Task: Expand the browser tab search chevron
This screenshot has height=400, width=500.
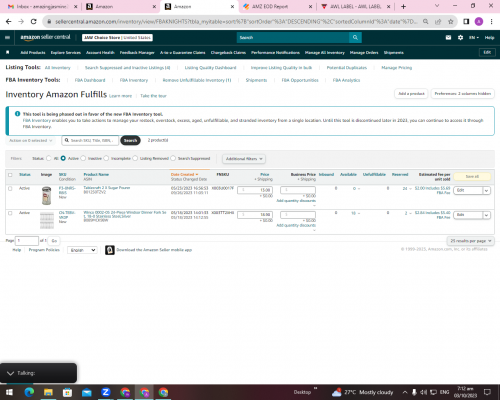Action: [437, 6]
